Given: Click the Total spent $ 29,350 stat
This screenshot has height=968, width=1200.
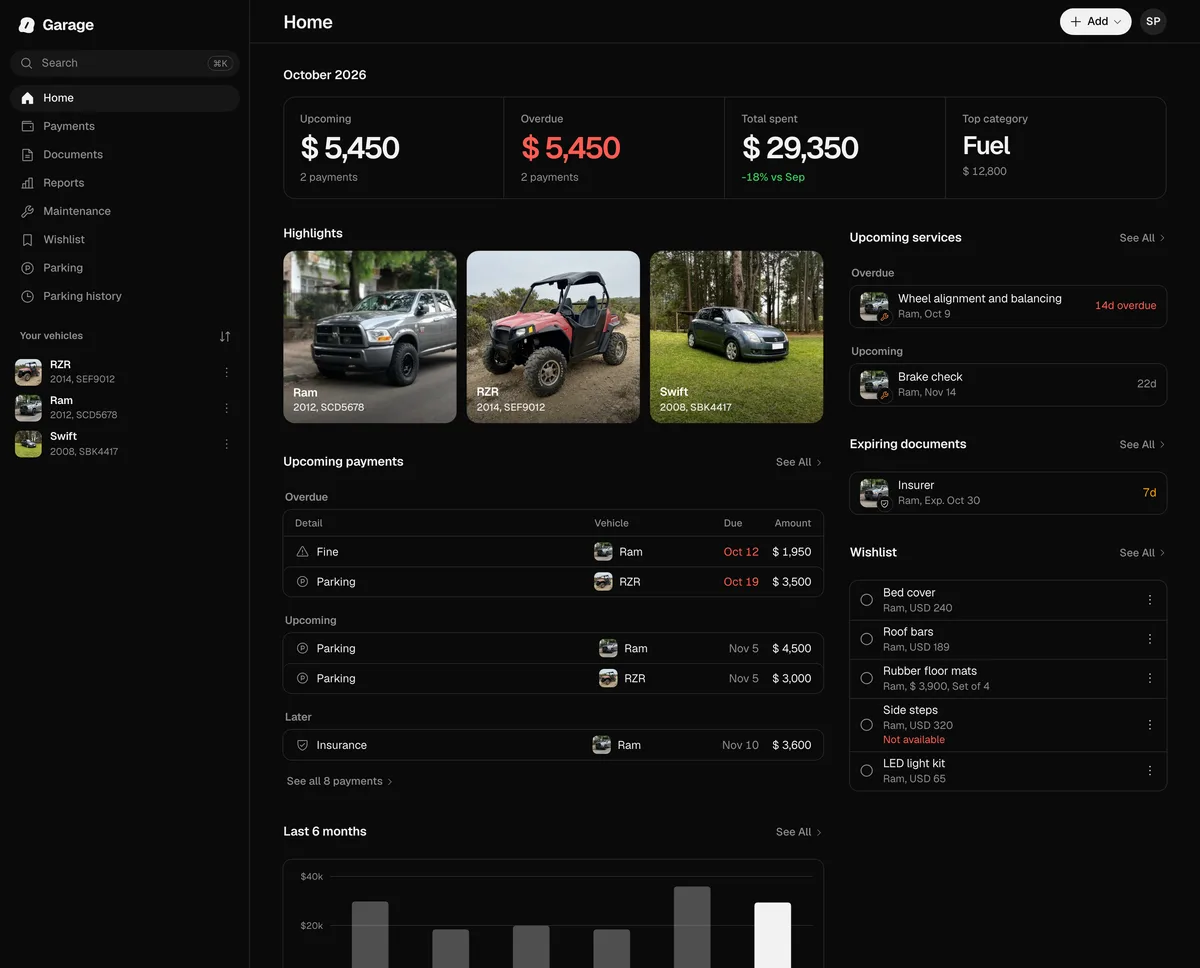Looking at the screenshot, I should [x=835, y=148].
